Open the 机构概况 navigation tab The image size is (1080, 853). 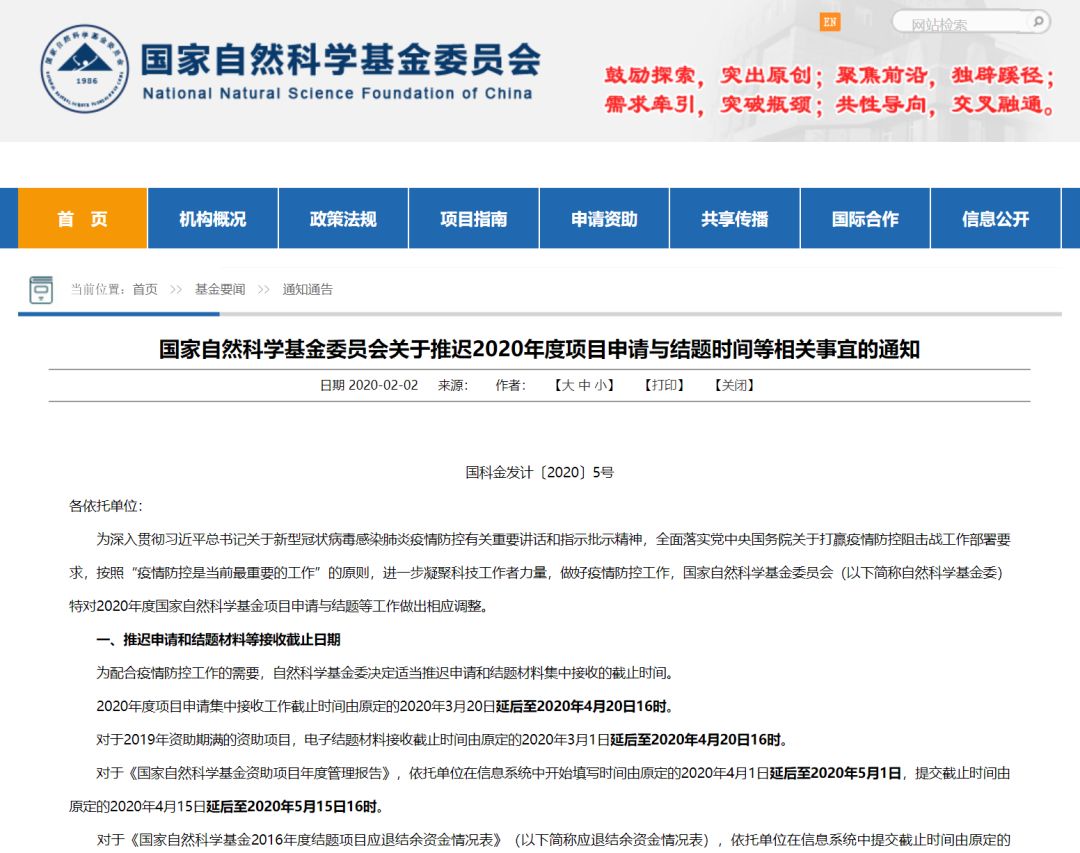[213, 218]
